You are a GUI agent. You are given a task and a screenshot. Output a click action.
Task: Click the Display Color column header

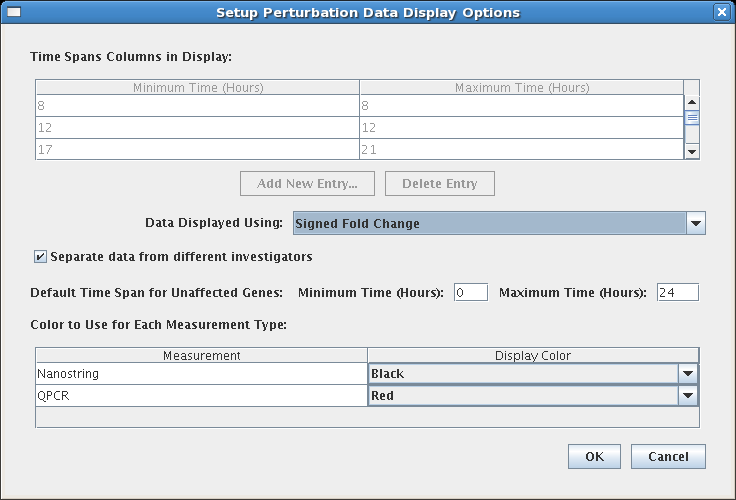[x=533, y=355]
